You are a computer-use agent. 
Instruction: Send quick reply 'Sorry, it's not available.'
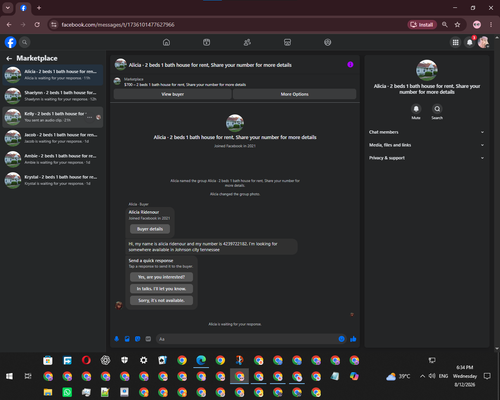(x=161, y=300)
